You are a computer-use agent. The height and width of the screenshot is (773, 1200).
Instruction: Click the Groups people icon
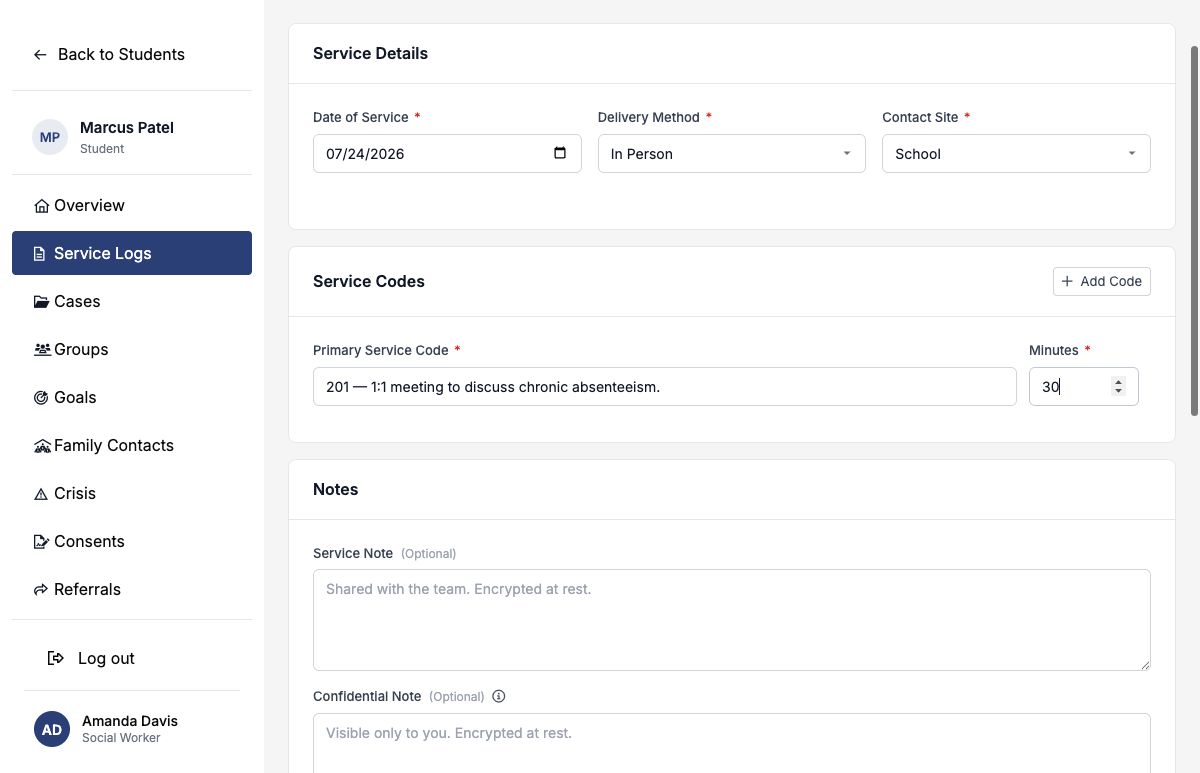(x=42, y=350)
